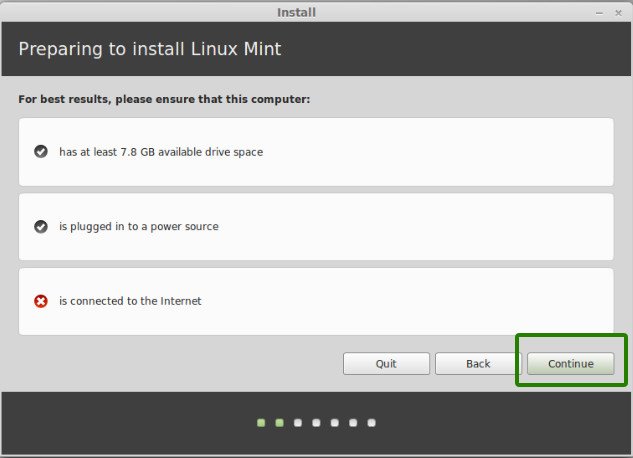
Task: Click the checkmark icon beside power source requirement
Action: coord(41,227)
